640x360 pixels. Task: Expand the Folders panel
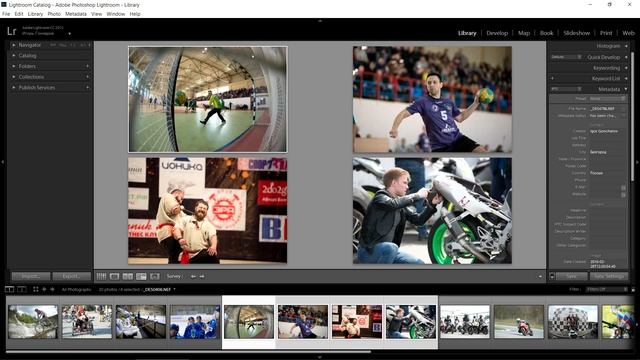tap(13, 66)
